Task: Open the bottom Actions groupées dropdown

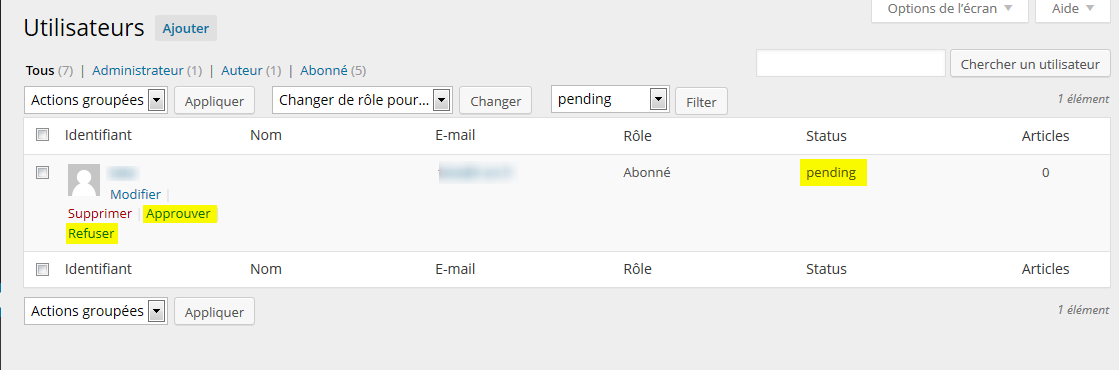Action: pos(96,311)
